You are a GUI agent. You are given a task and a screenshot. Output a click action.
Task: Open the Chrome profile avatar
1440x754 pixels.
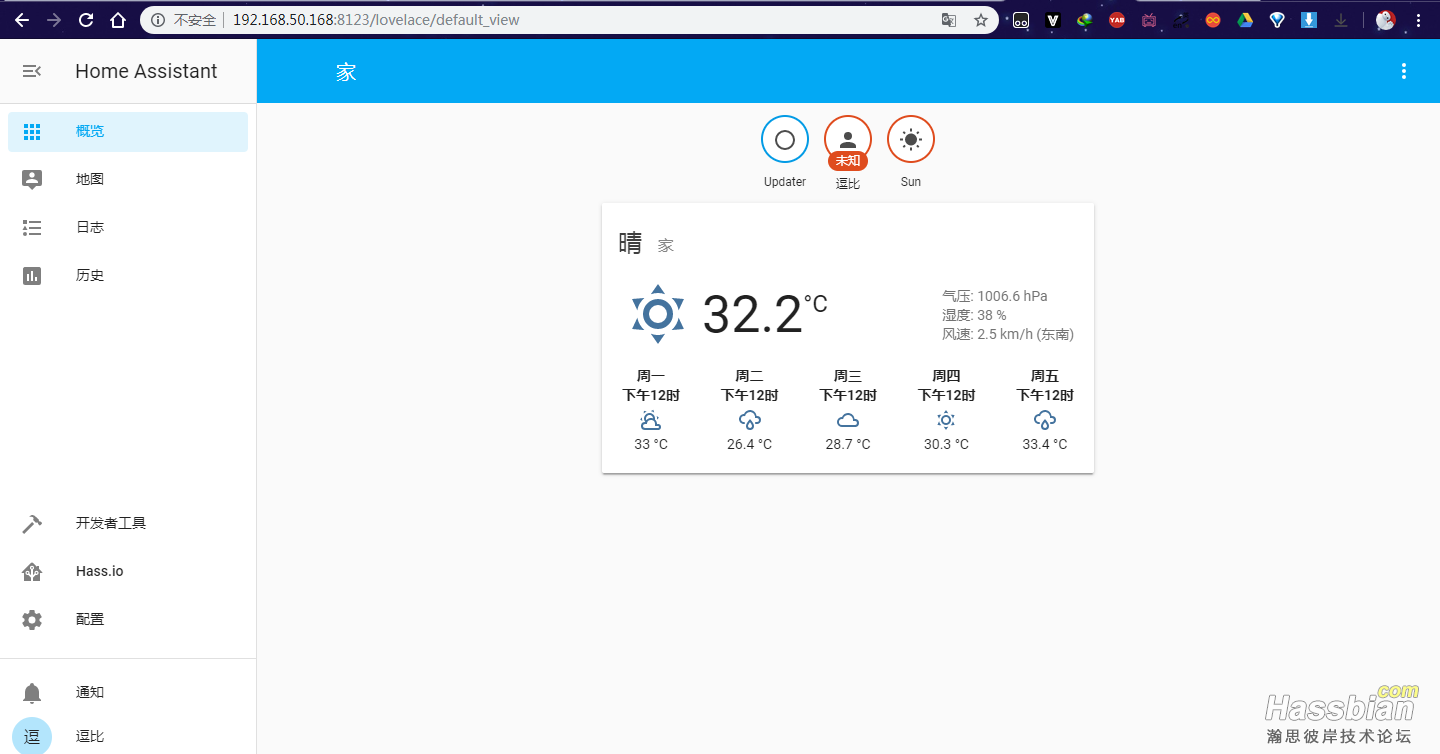(1385, 20)
